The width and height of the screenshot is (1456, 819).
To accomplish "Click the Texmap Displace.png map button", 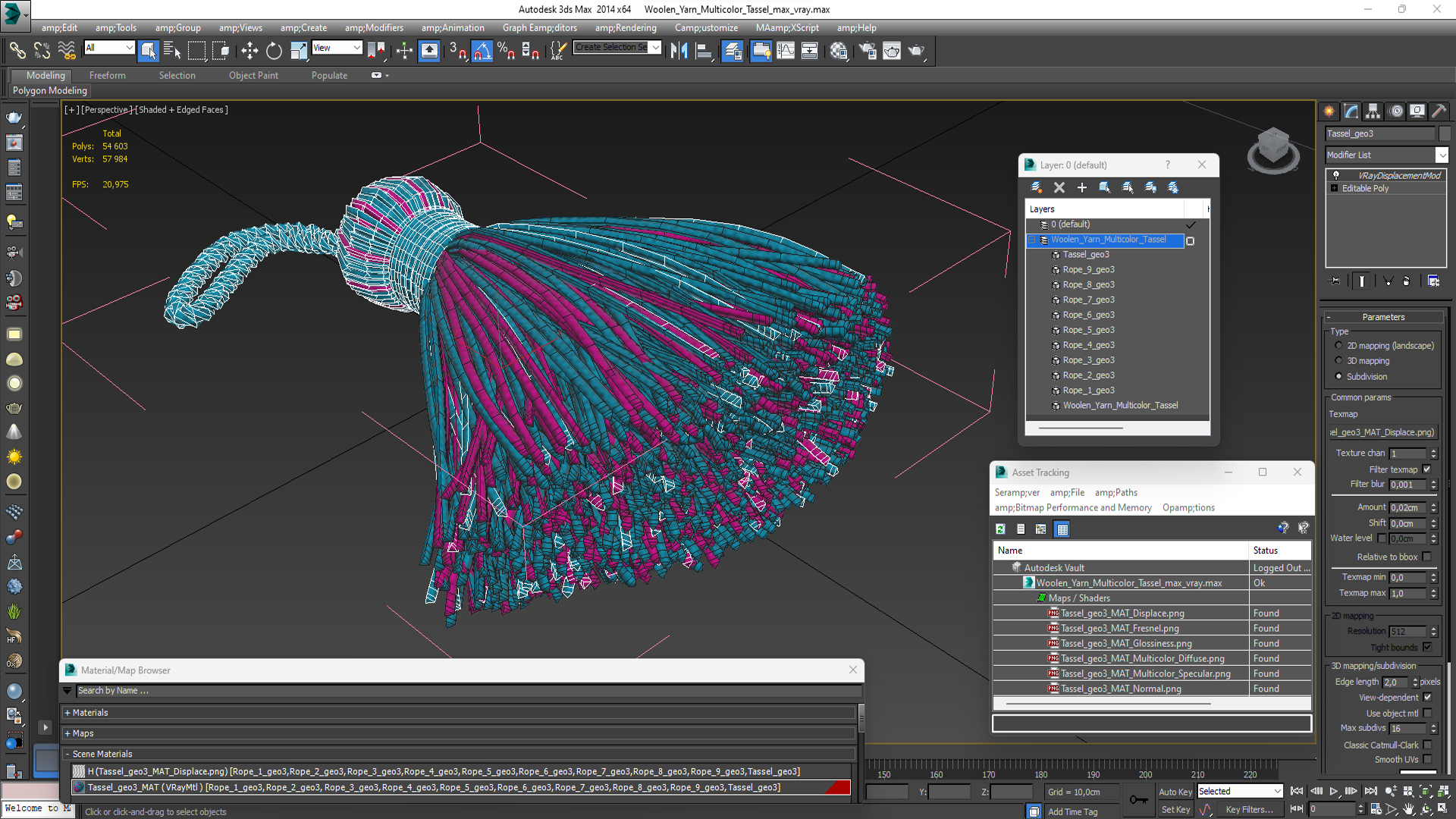I will [x=1383, y=432].
